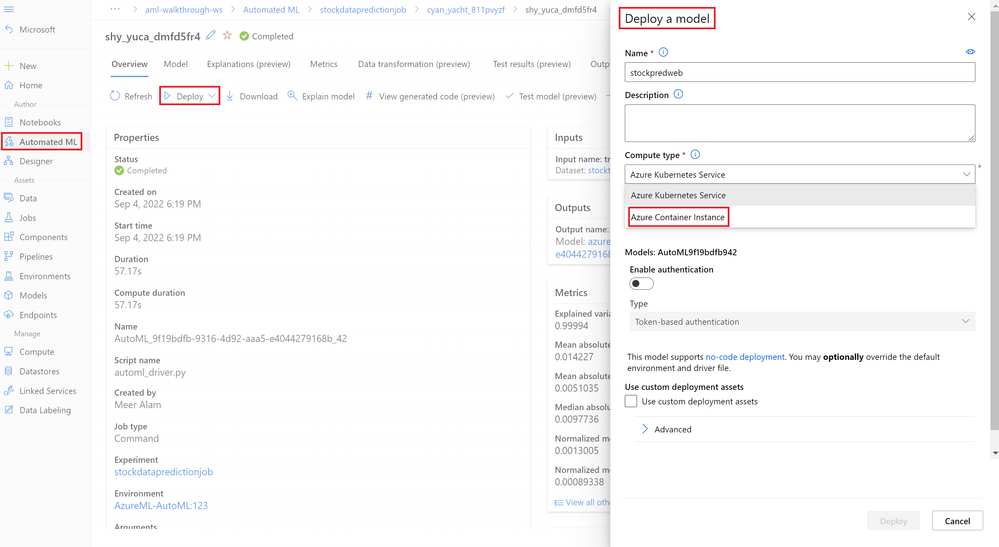The height and width of the screenshot is (547, 999).
Task: Switch to Data transformation (preview) tab
Action: tap(414, 64)
